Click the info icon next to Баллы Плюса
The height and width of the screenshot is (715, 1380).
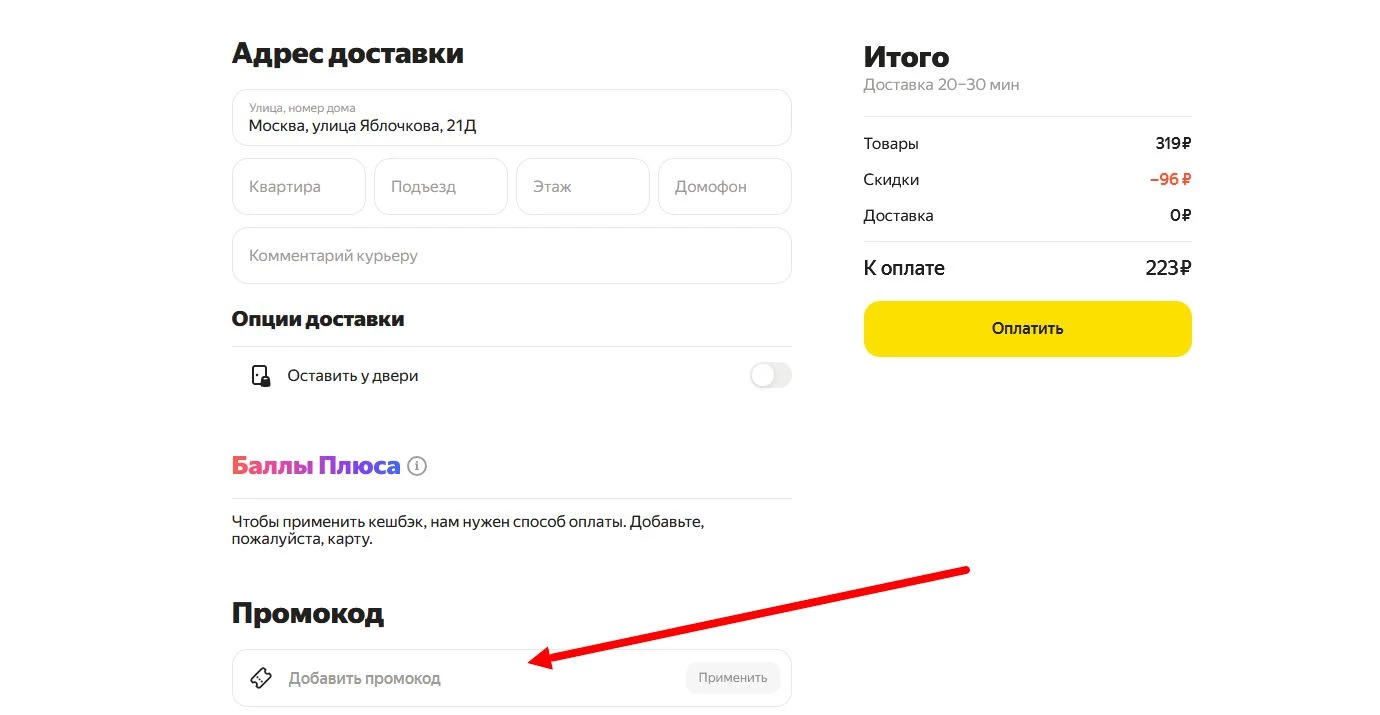pos(417,465)
